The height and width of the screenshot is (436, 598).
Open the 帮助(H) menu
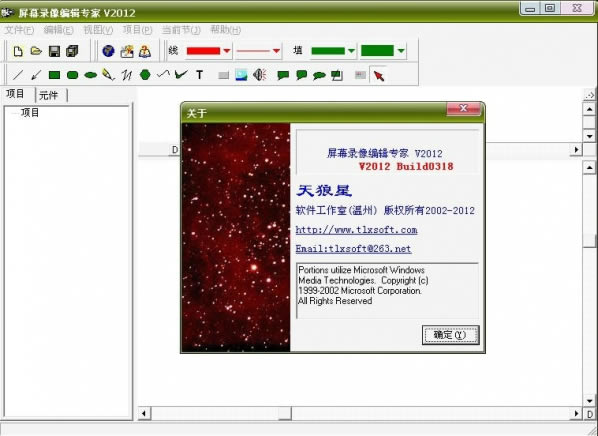pyautogui.click(x=225, y=30)
